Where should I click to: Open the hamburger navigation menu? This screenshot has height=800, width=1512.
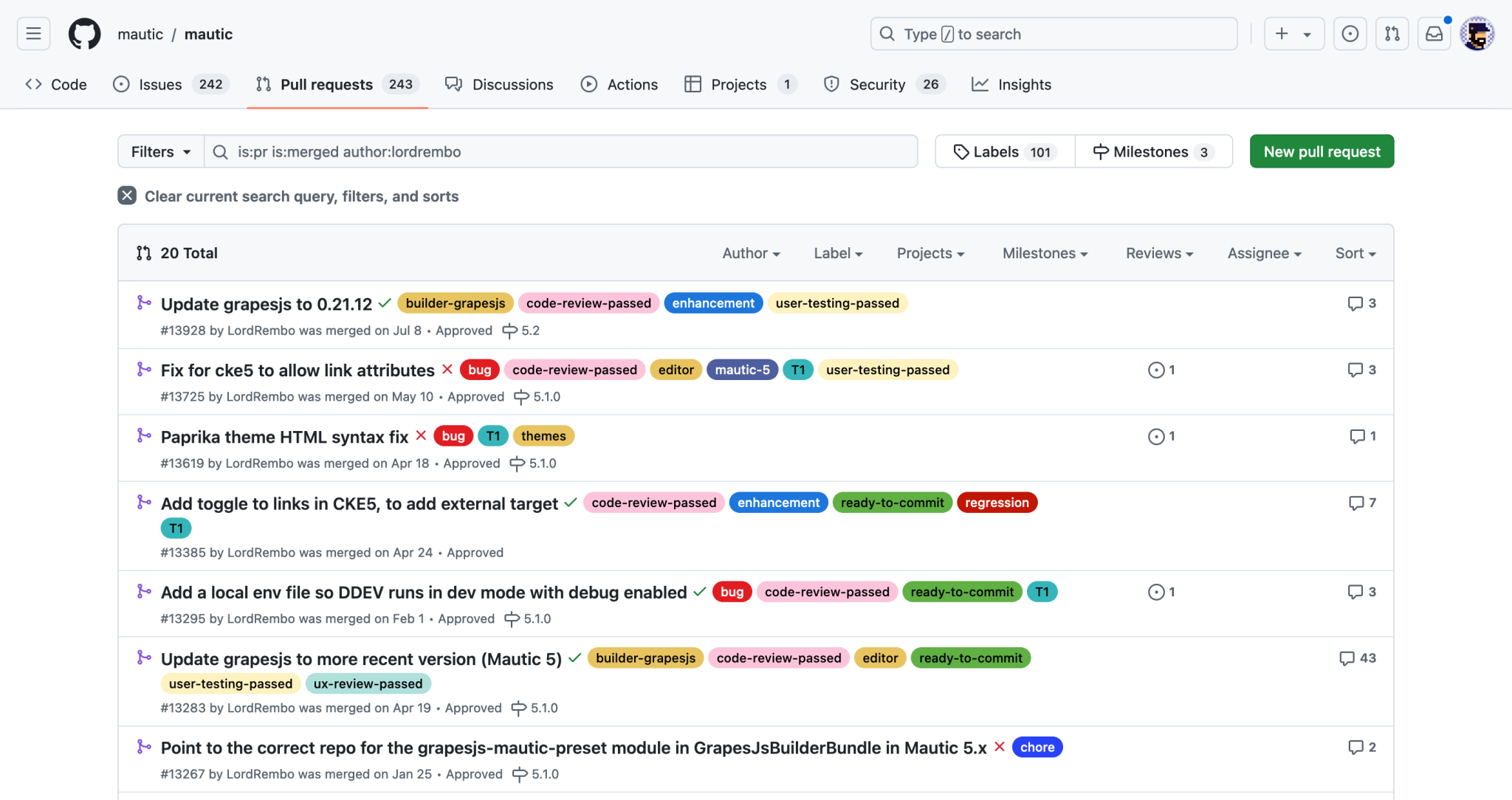33,34
